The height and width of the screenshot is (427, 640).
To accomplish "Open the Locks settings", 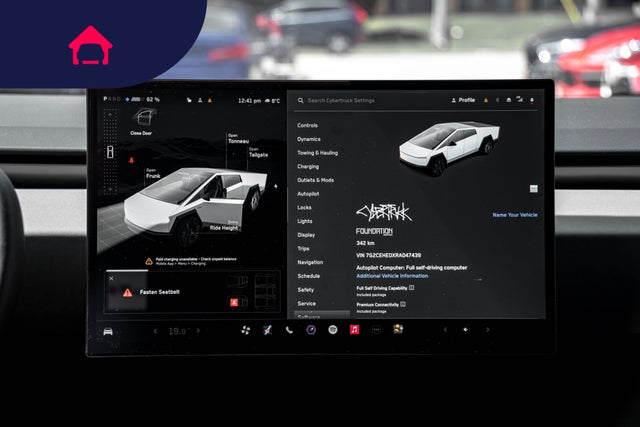I will click(304, 207).
